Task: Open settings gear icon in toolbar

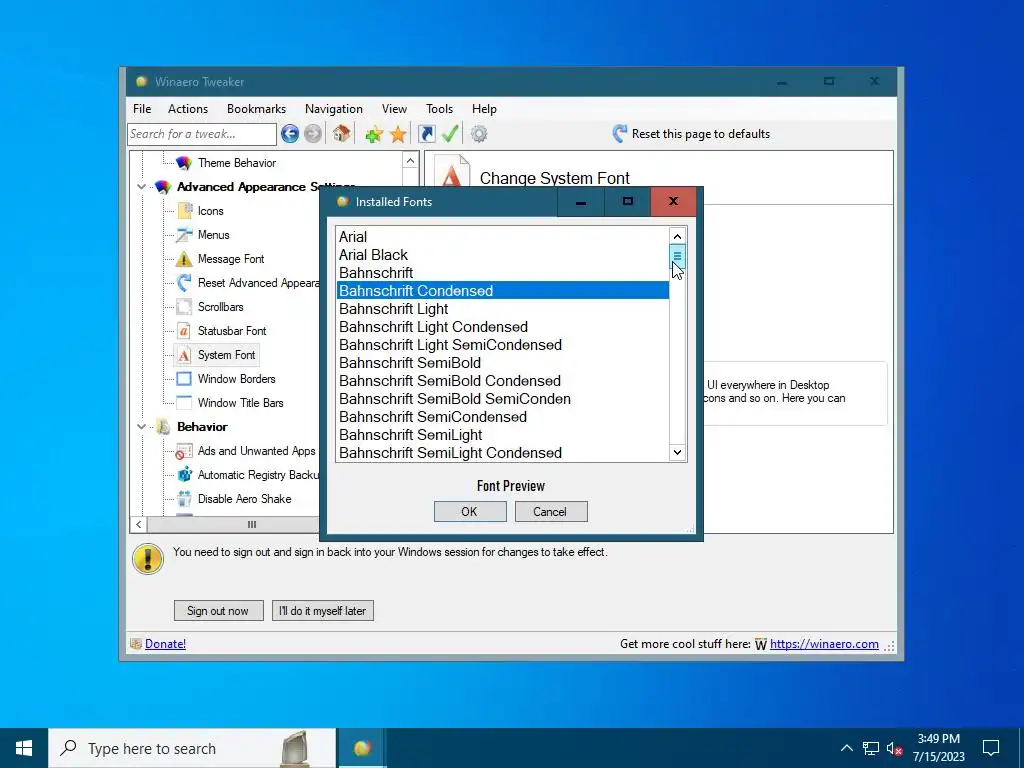Action: click(479, 134)
